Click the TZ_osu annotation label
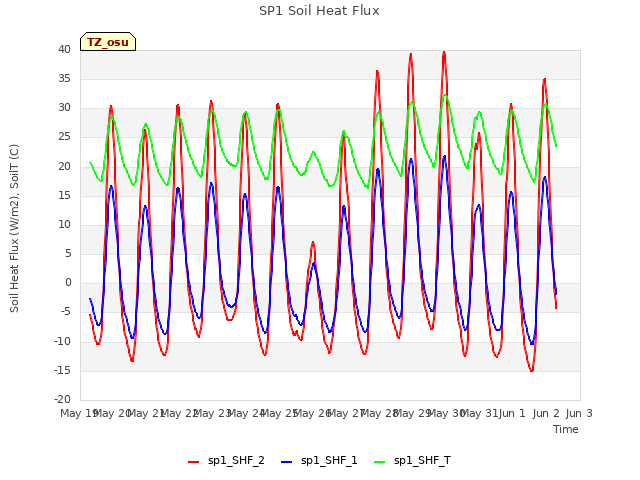The height and width of the screenshot is (480, 640). tap(108, 42)
